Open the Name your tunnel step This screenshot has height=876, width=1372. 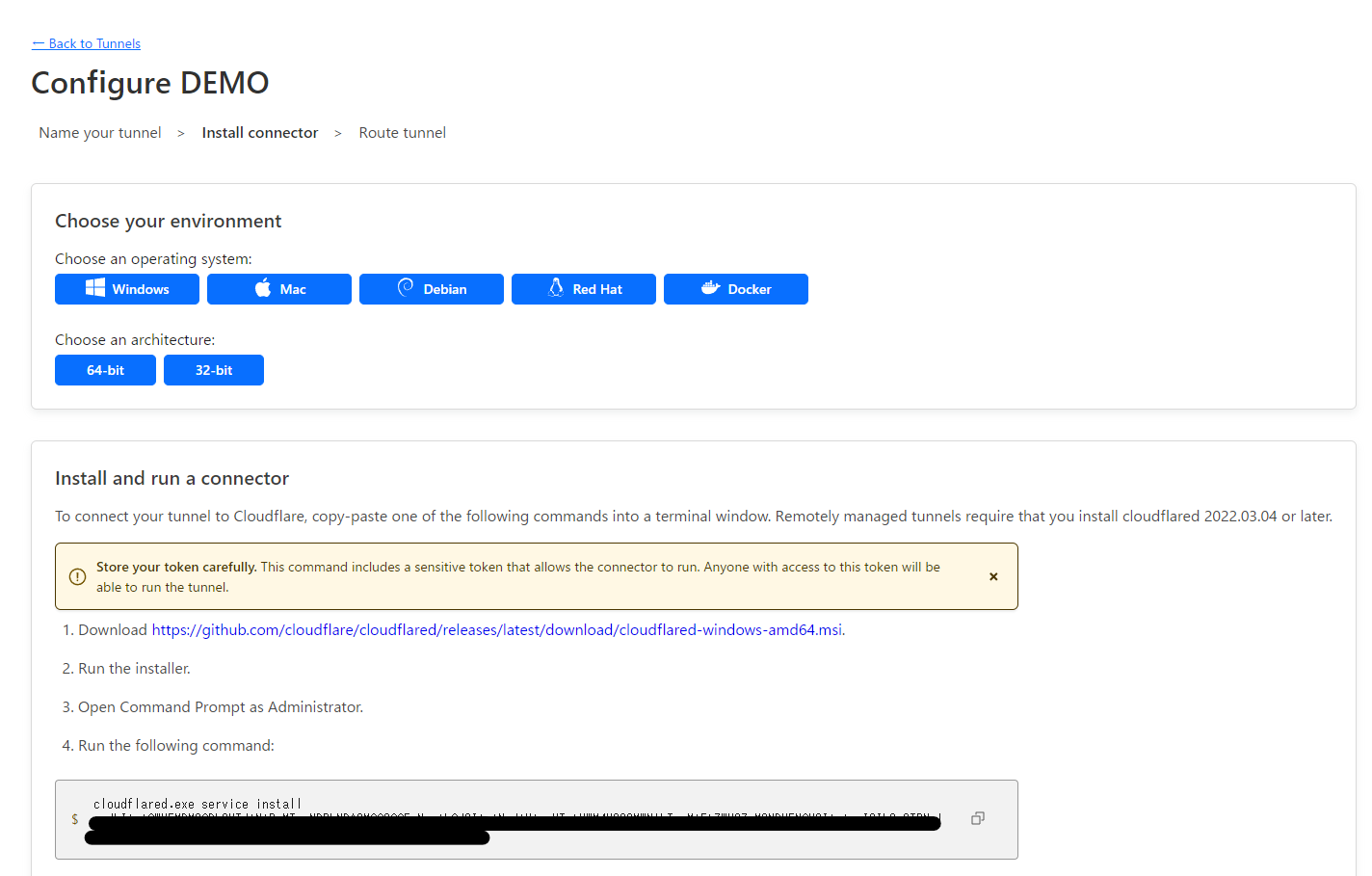tap(100, 133)
